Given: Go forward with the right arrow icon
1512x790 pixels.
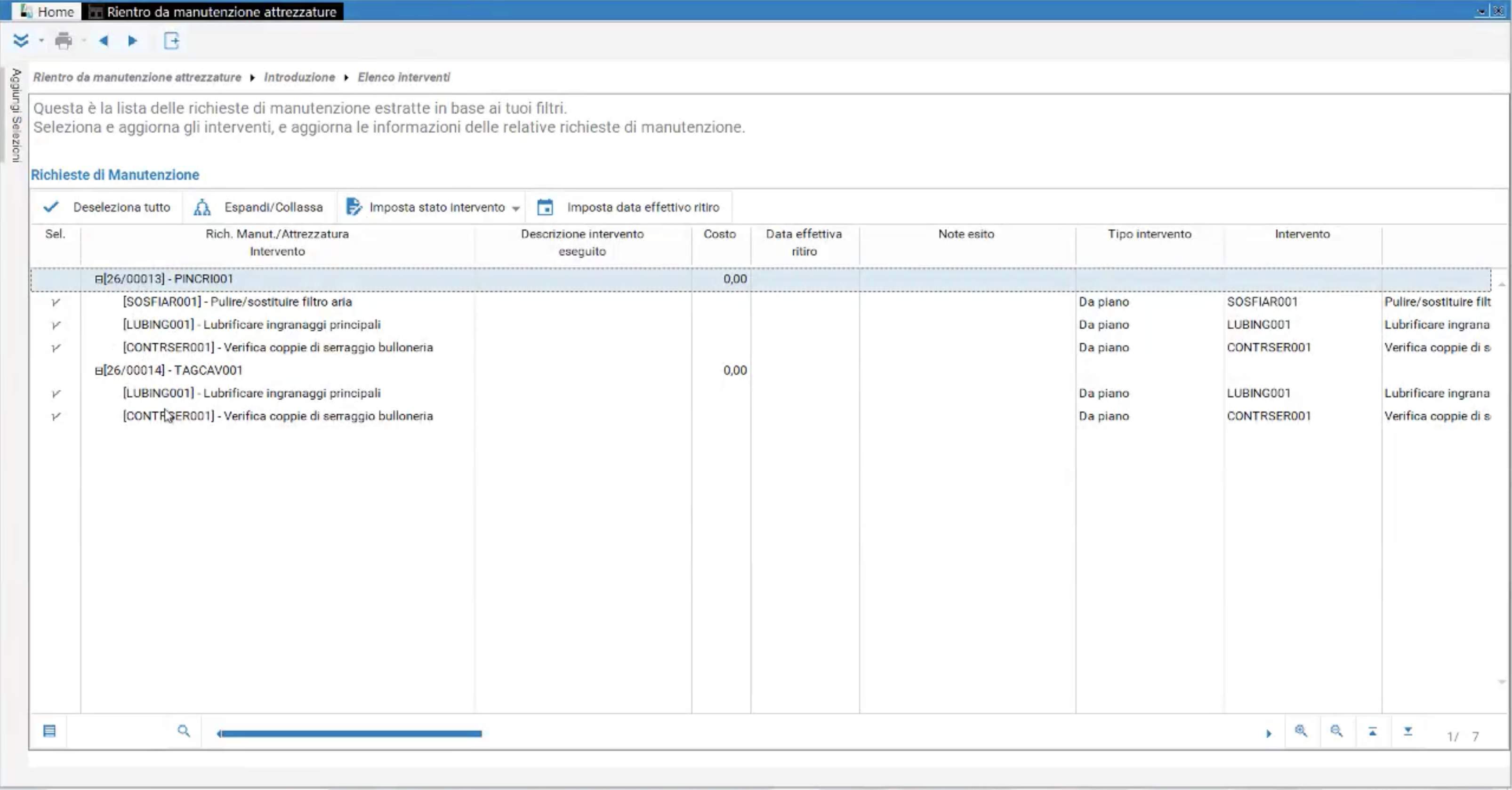Looking at the screenshot, I should (133, 40).
